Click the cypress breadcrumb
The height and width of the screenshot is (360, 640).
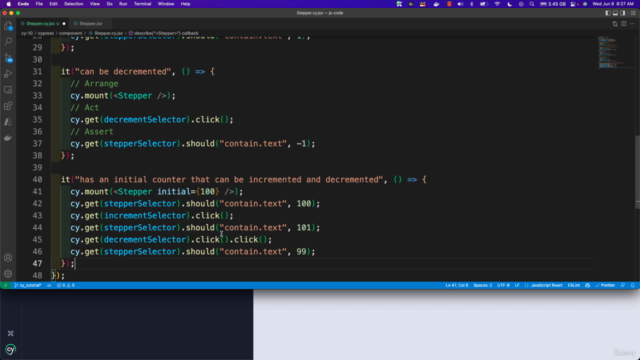46,33
